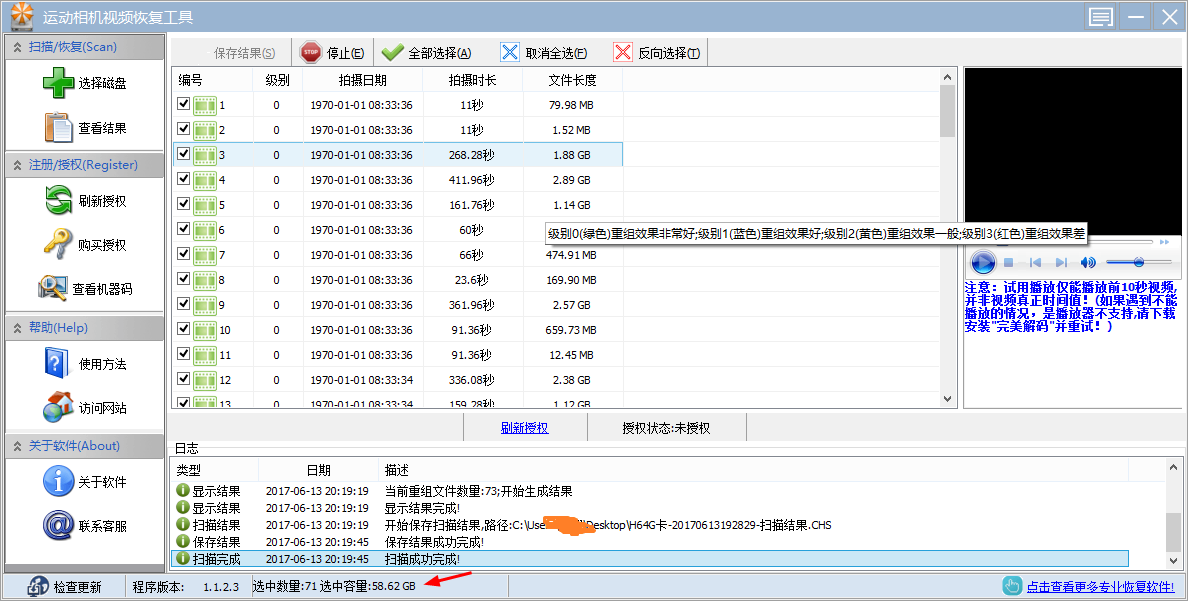Collapse the Scan section header
Viewport: 1188px width, 601px height.
pyautogui.click(x=85, y=47)
